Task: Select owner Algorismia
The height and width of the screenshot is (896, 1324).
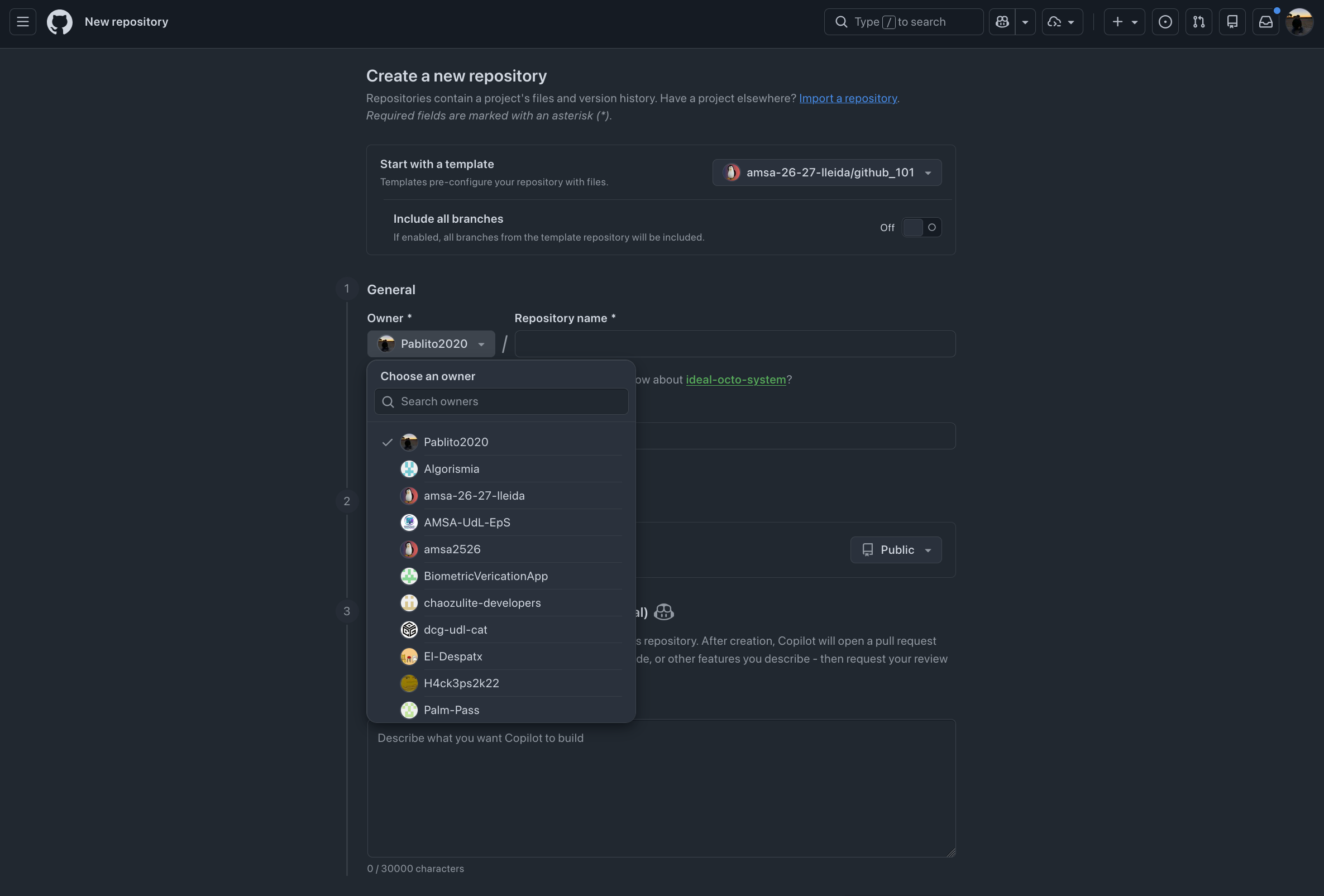Action: [501, 469]
